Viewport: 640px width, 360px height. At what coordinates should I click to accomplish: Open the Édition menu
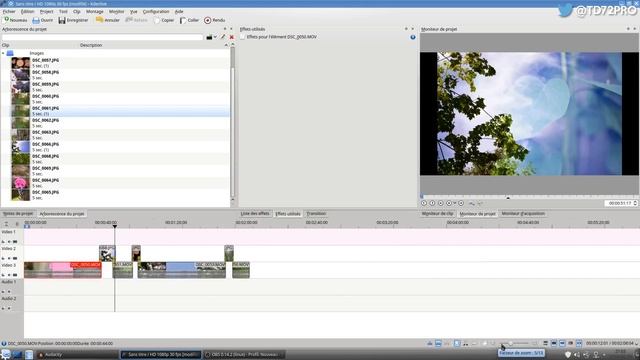click(27, 12)
